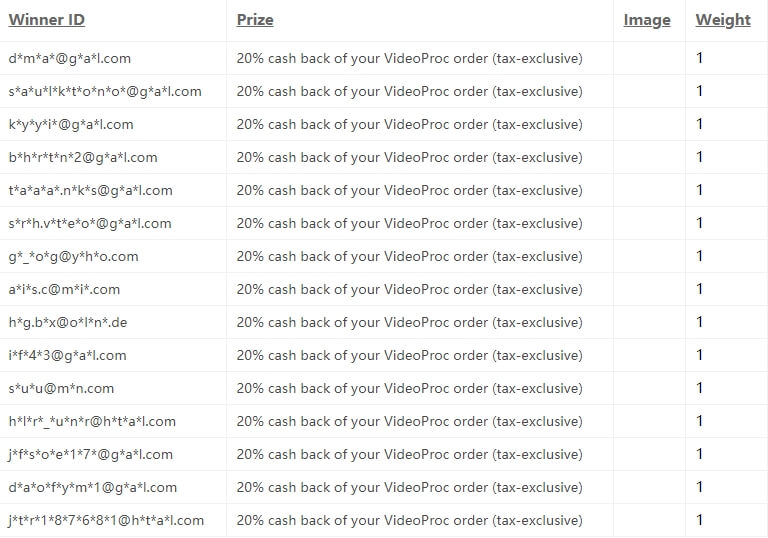Select winner t*a*a*a*.n*k*s@g*a*l.com

tap(90, 190)
